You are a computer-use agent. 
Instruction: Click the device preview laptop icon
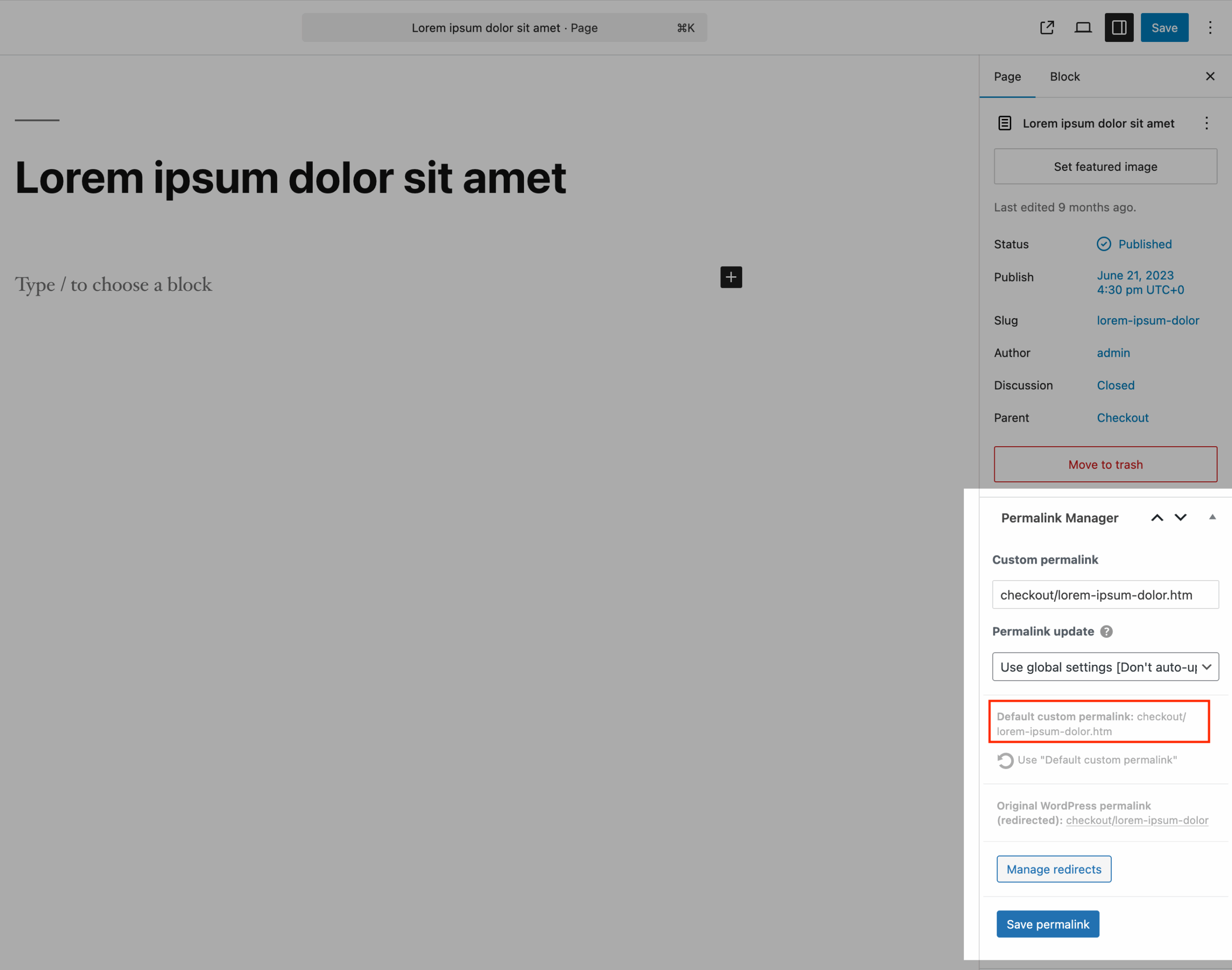pyautogui.click(x=1083, y=27)
